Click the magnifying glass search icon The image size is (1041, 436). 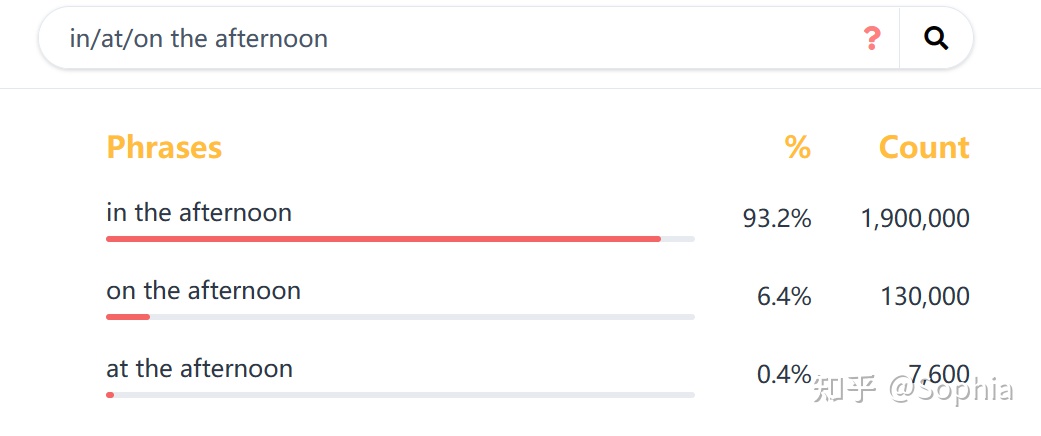(x=935, y=38)
